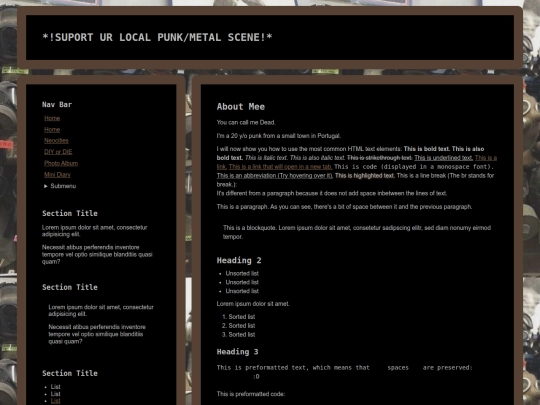
Task: Click the site title SUPORT UR LOCAL PUNK/METAL SCENE
Action: 157,37
